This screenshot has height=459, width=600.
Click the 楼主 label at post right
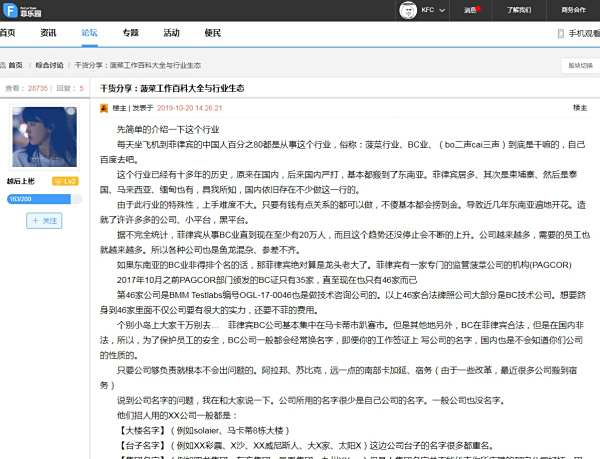pyautogui.click(x=580, y=108)
